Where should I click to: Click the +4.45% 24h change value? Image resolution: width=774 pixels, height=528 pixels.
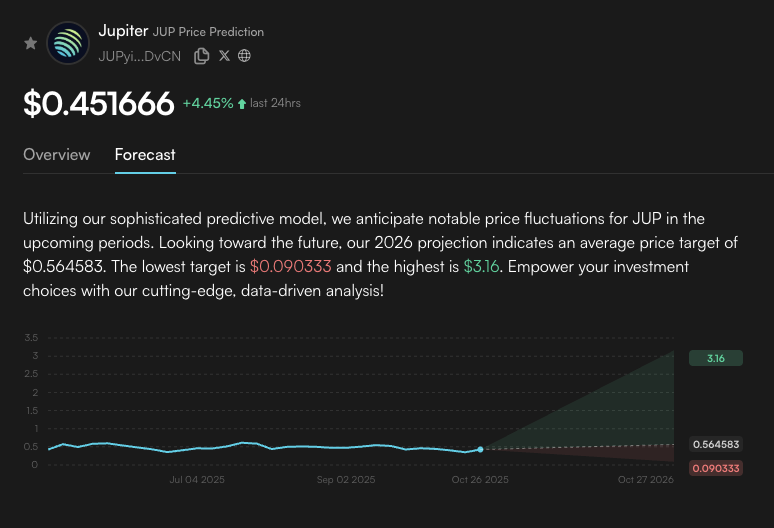coord(208,103)
